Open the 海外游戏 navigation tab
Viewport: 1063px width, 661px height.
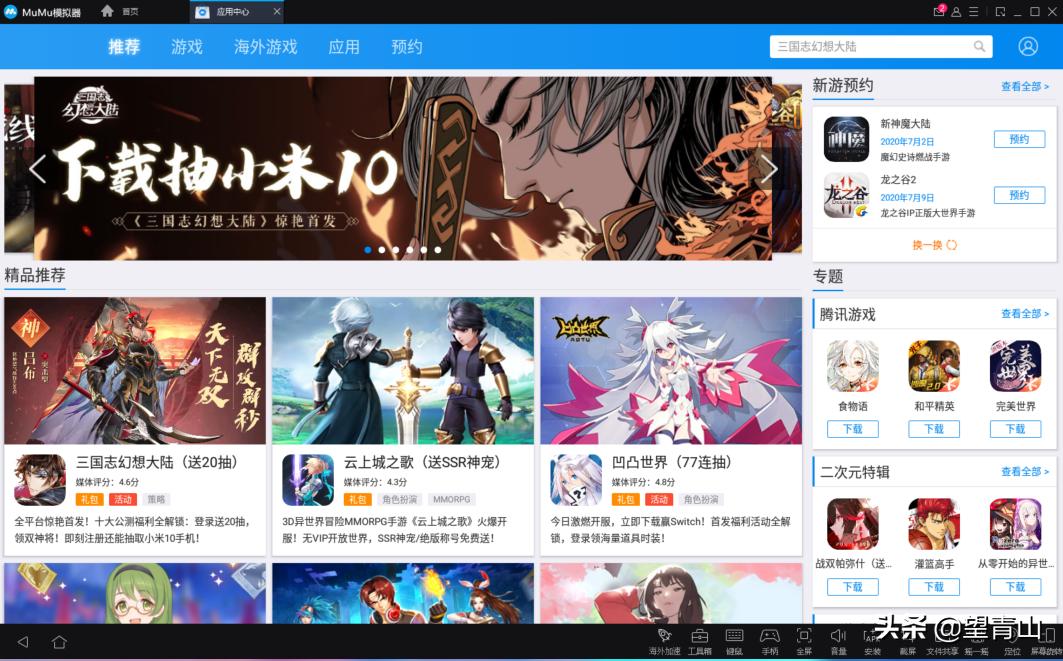pos(266,47)
